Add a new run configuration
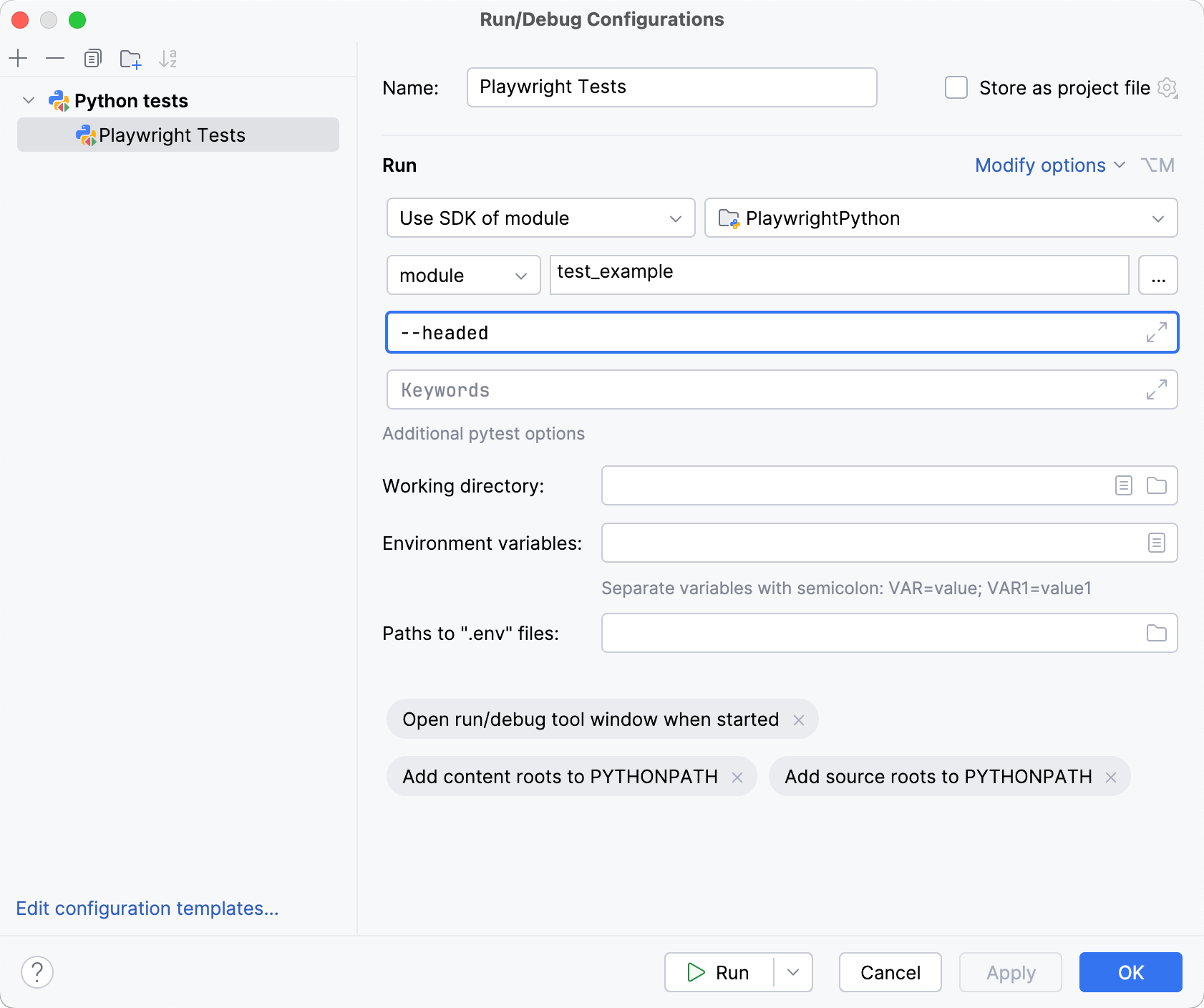Image resolution: width=1204 pixels, height=1008 pixels. click(x=18, y=58)
